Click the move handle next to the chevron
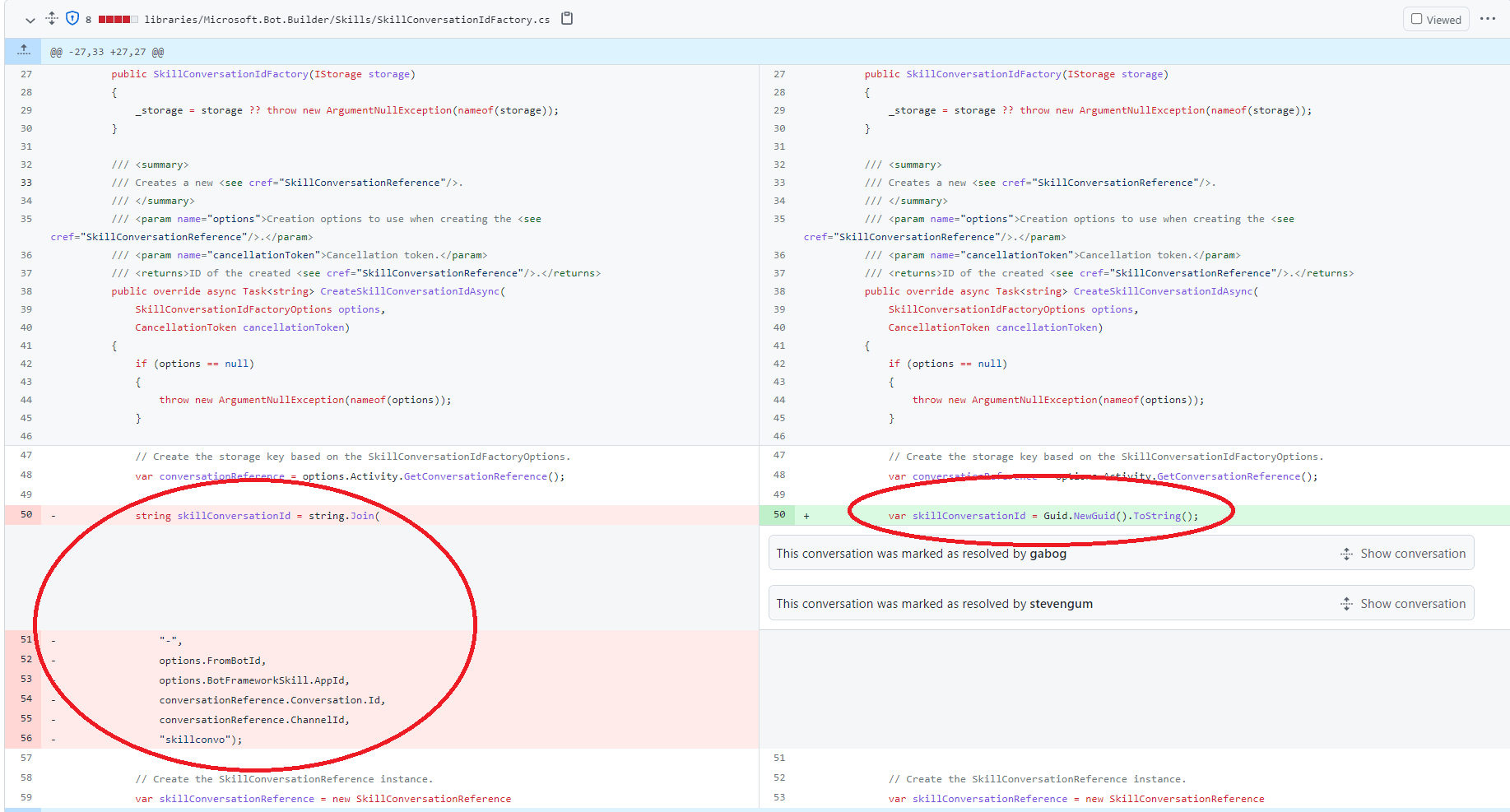Screen dimensions: 1510x812 tap(51, 17)
